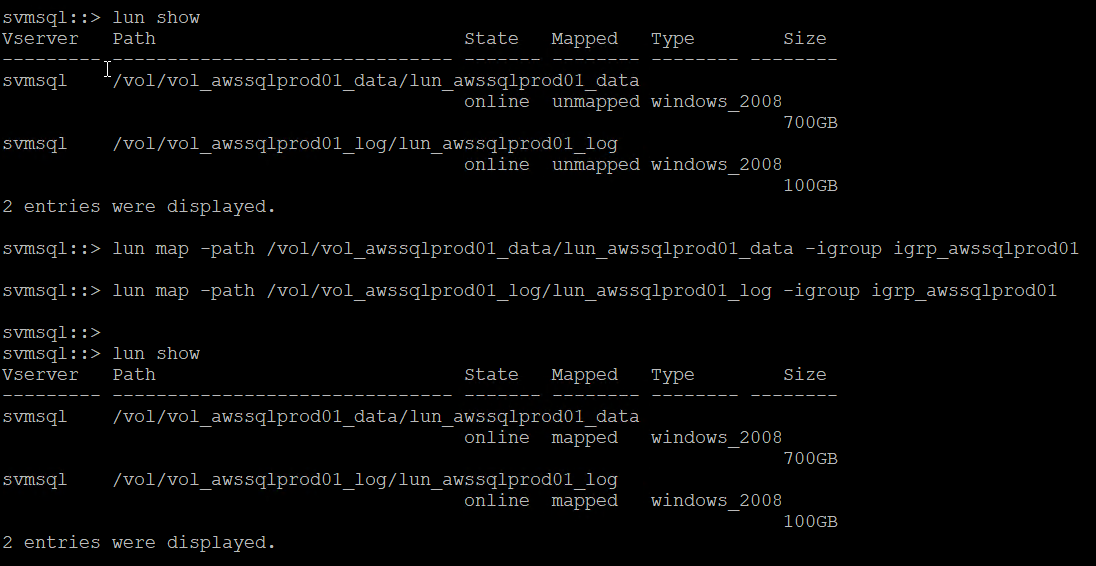1096x566 pixels.
Task: Click the 100GB size in the second listing
Action: 810,522
